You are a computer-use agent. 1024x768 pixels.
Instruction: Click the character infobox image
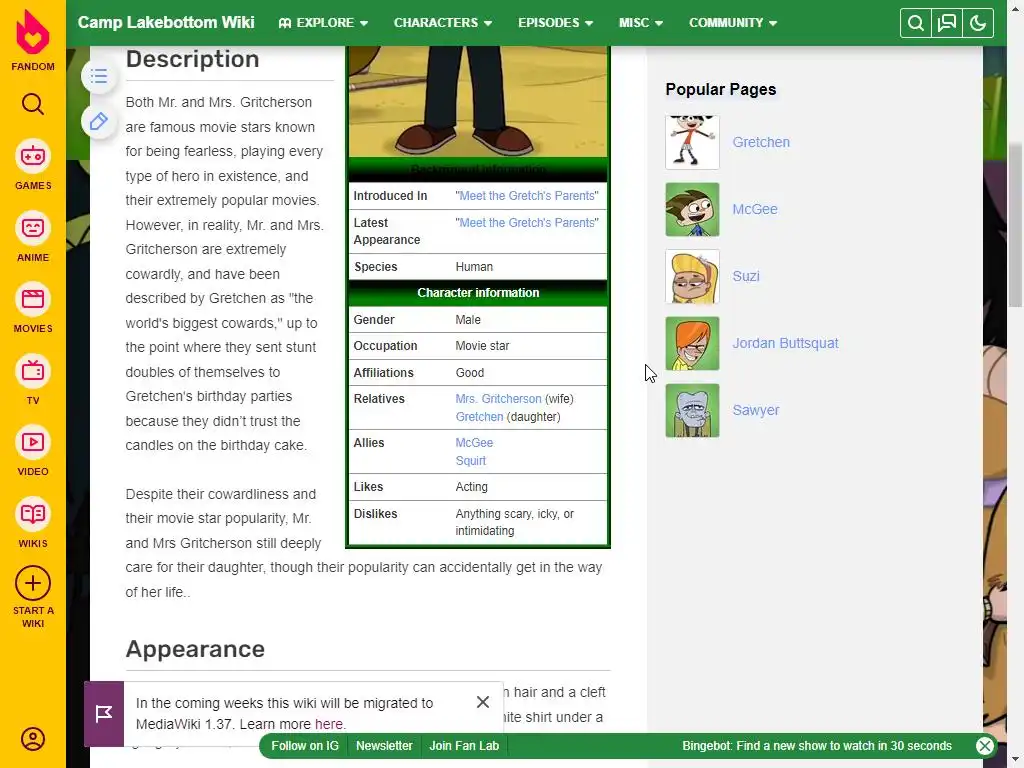point(478,101)
